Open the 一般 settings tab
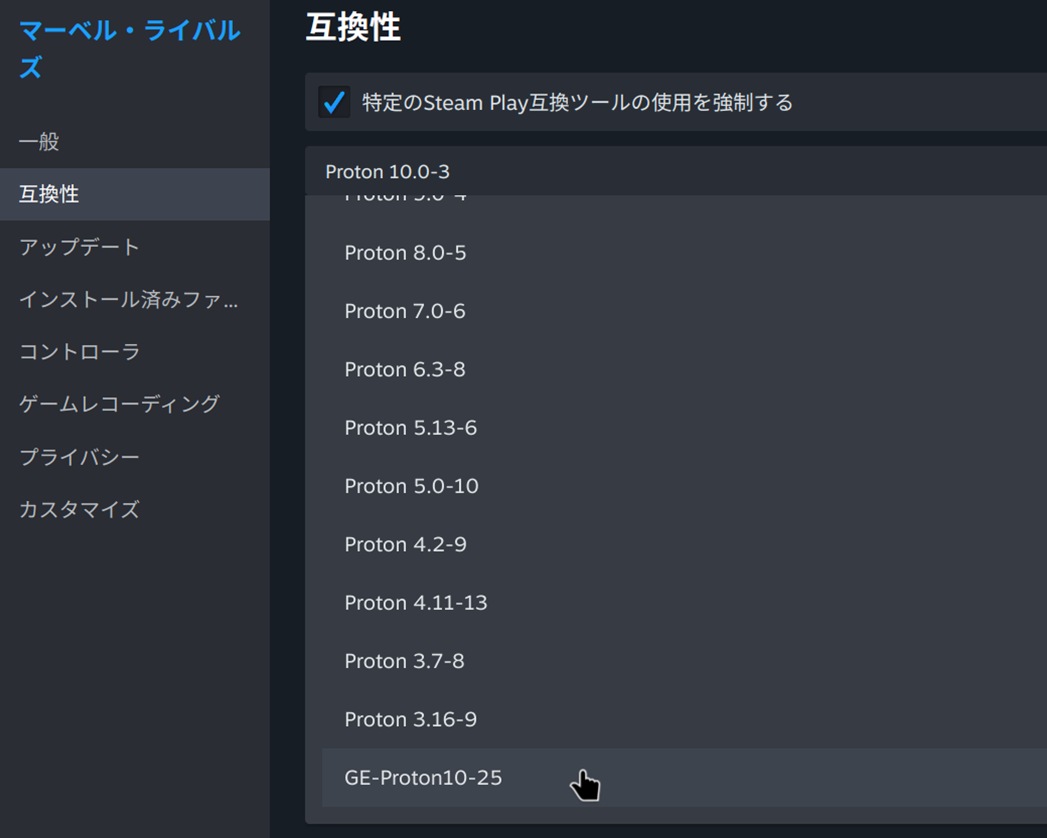The image size is (1047, 838). 40,142
